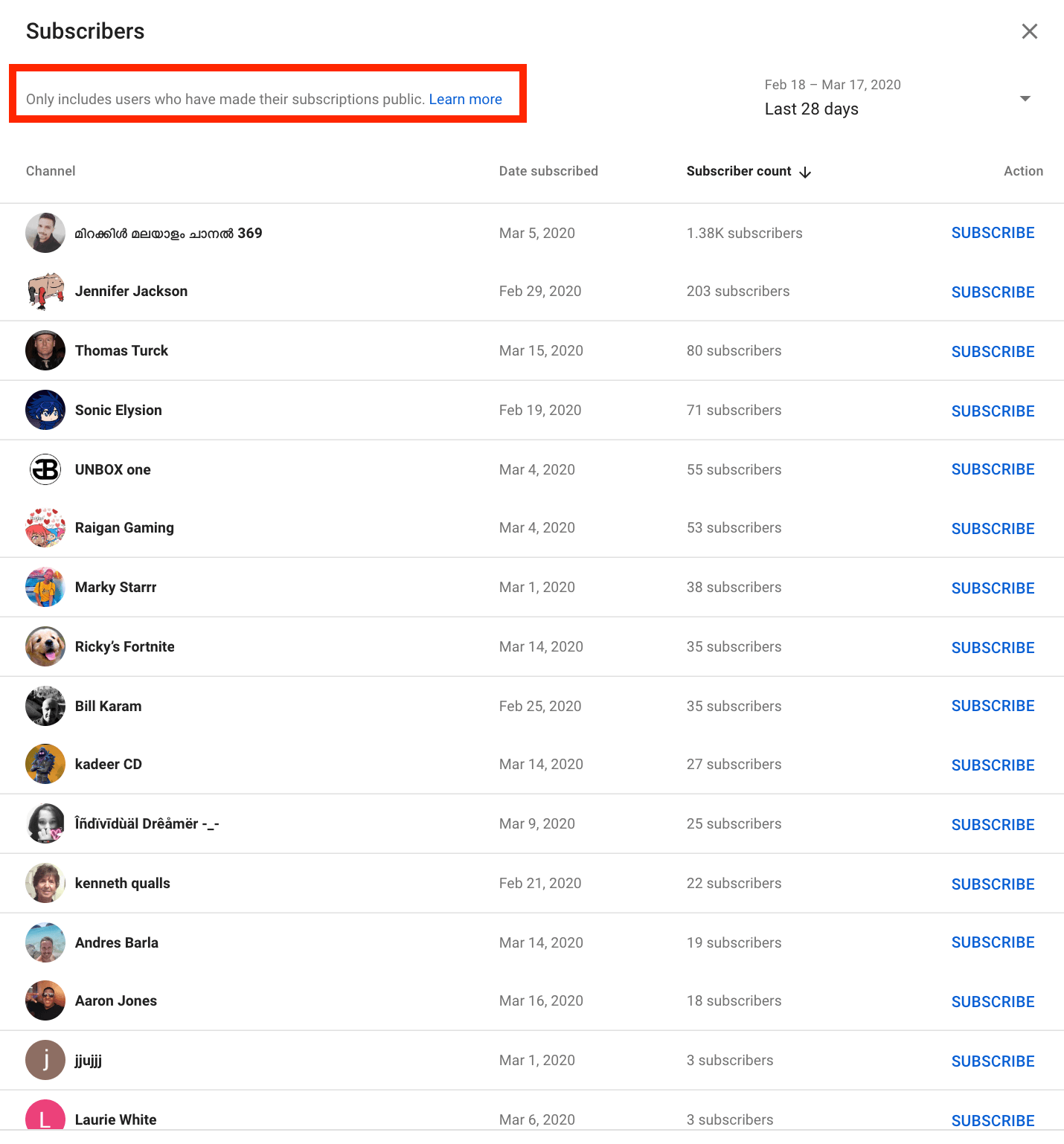Open Sonic Elysion's avatar icon
Screen dimensions: 1064x1144
[x=45, y=411]
